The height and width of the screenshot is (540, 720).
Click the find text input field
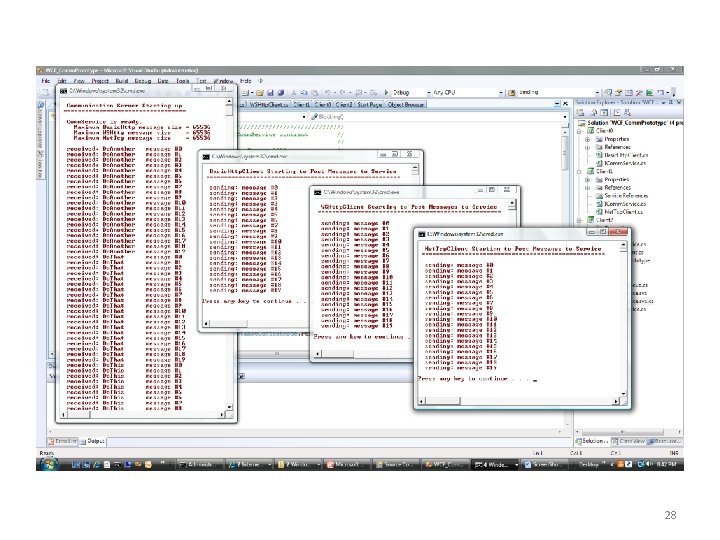coord(556,93)
